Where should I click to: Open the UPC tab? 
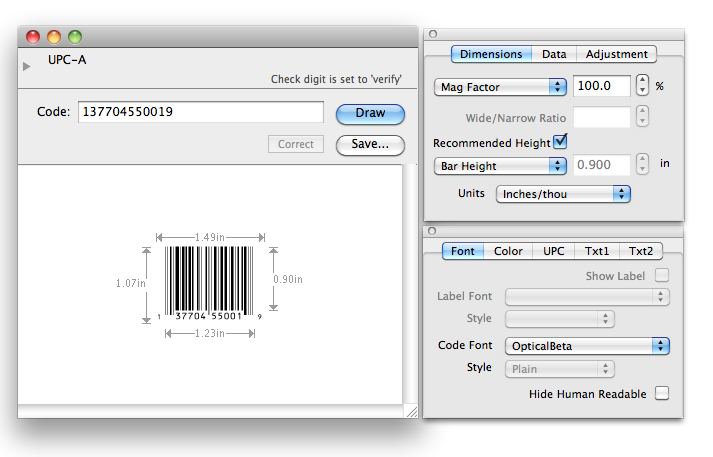tap(553, 251)
